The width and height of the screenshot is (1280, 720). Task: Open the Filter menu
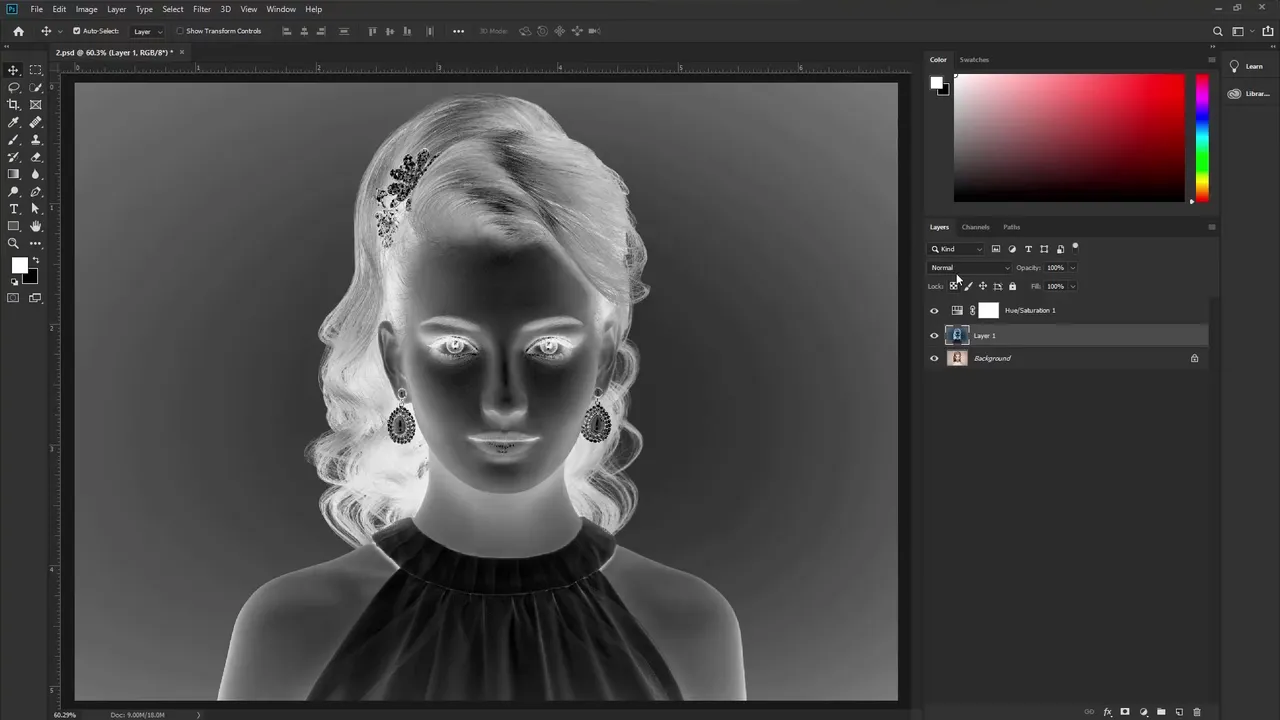pyautogui.click(x=202, y=9)
